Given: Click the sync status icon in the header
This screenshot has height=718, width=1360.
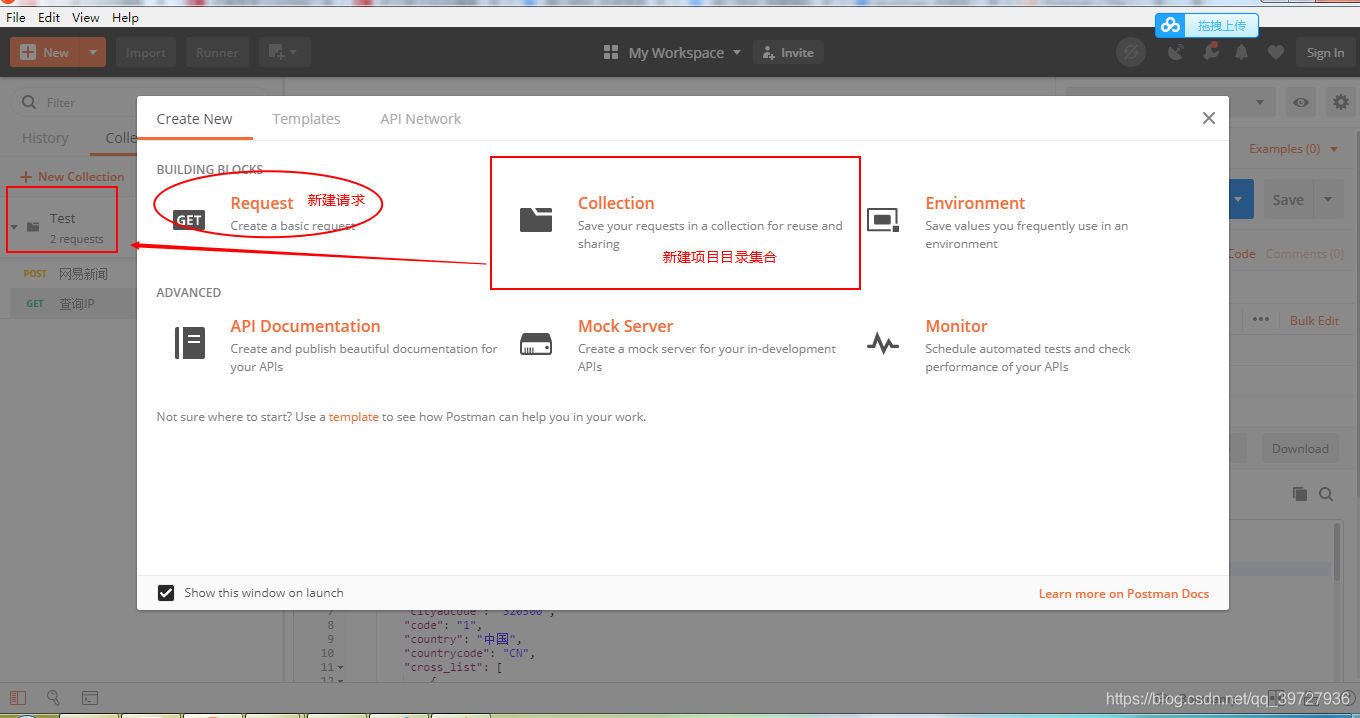Looking at the screenshot, I should [x=1131, y=52].
